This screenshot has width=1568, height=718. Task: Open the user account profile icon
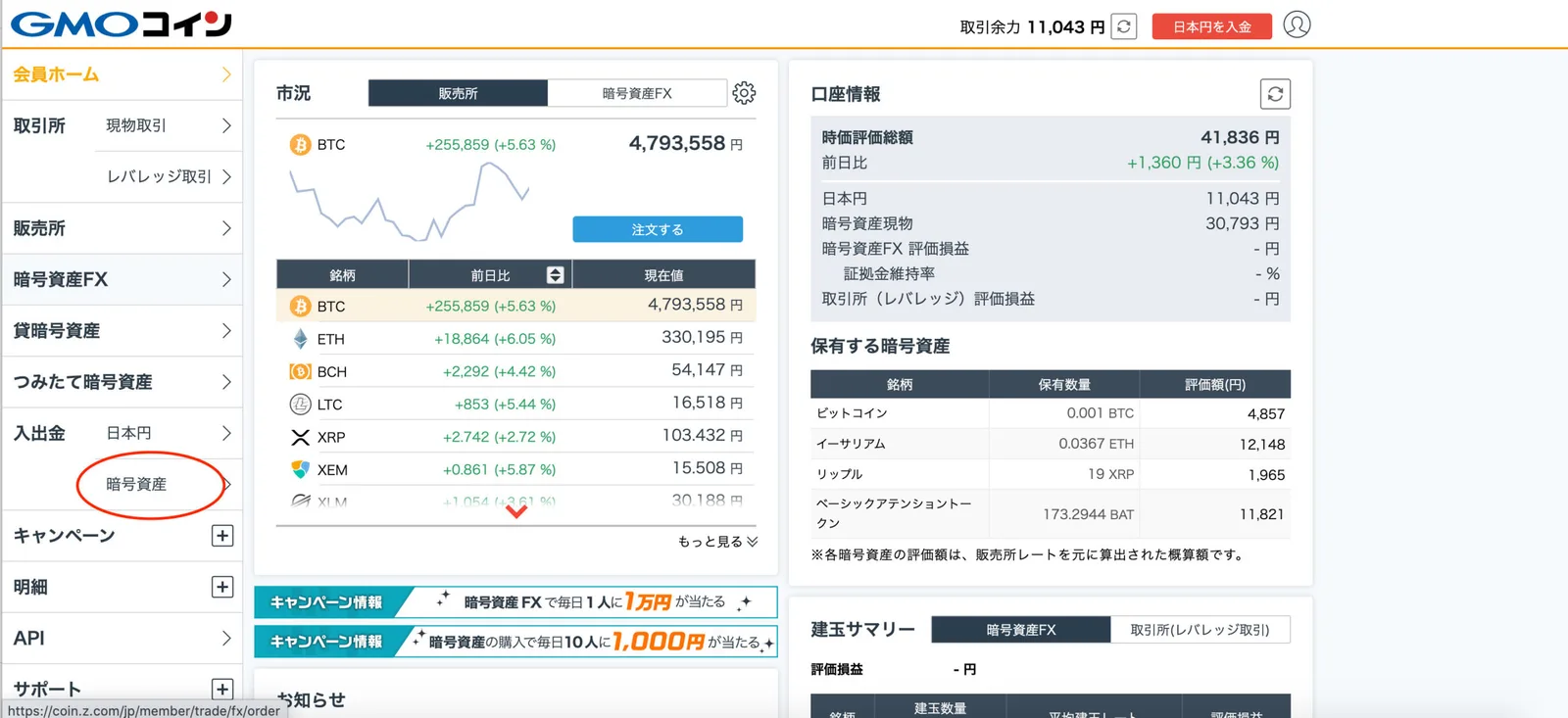1297,24
